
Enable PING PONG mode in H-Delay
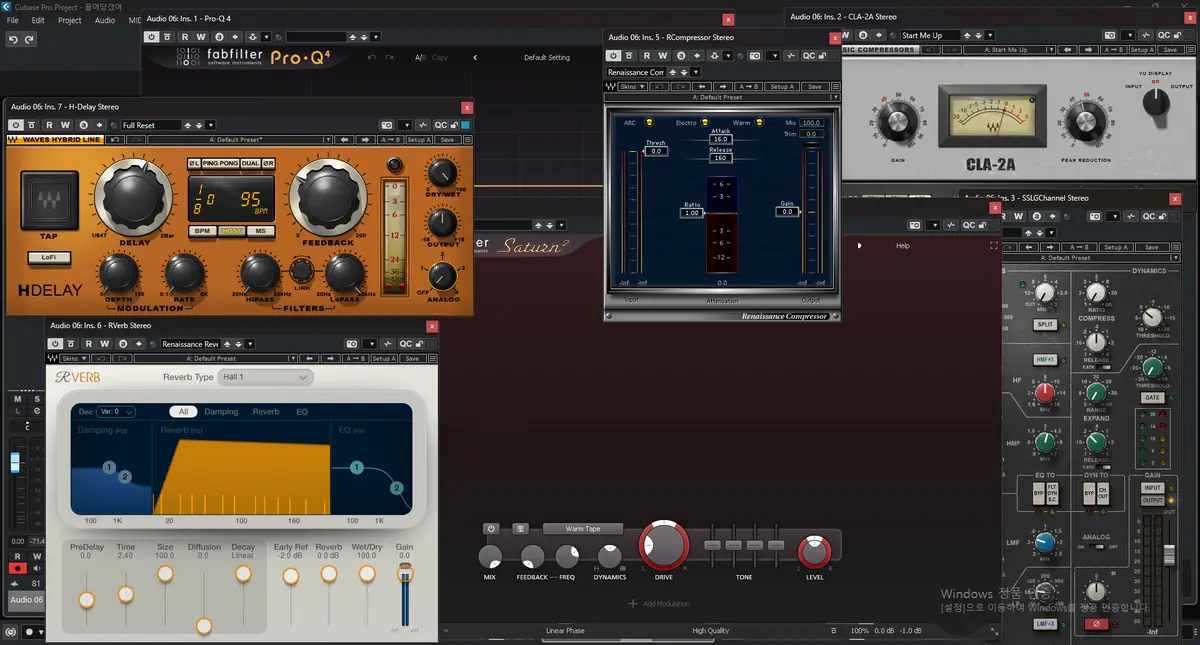[x=221, y=163]
